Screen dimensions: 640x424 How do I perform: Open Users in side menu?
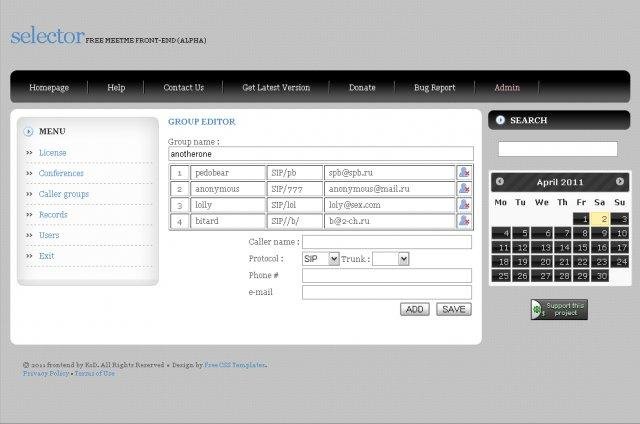49,235
